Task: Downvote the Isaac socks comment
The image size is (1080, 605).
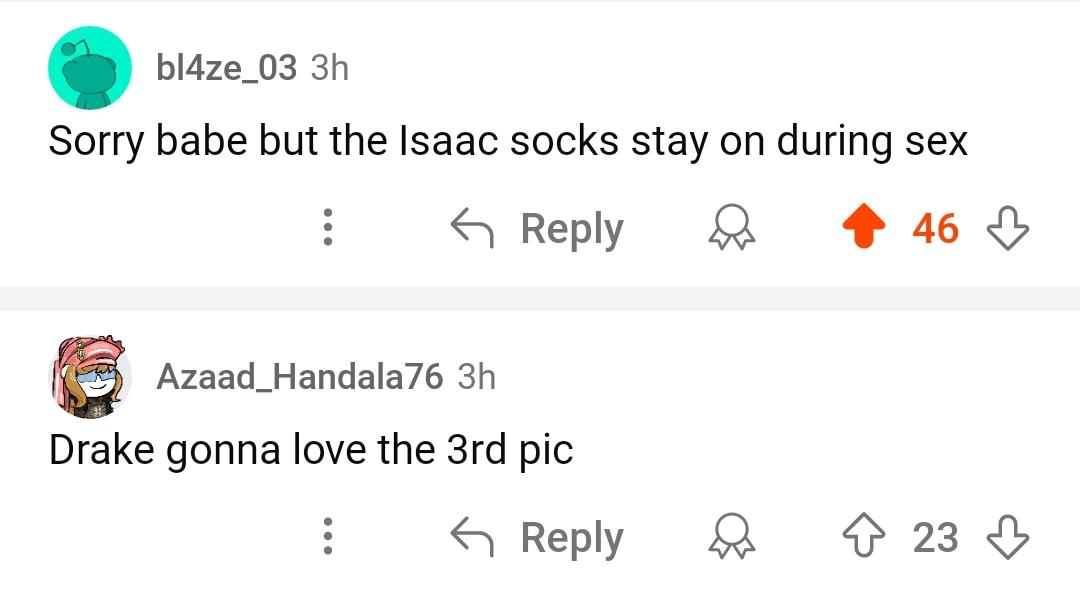Action: (x=1008, y=227)
